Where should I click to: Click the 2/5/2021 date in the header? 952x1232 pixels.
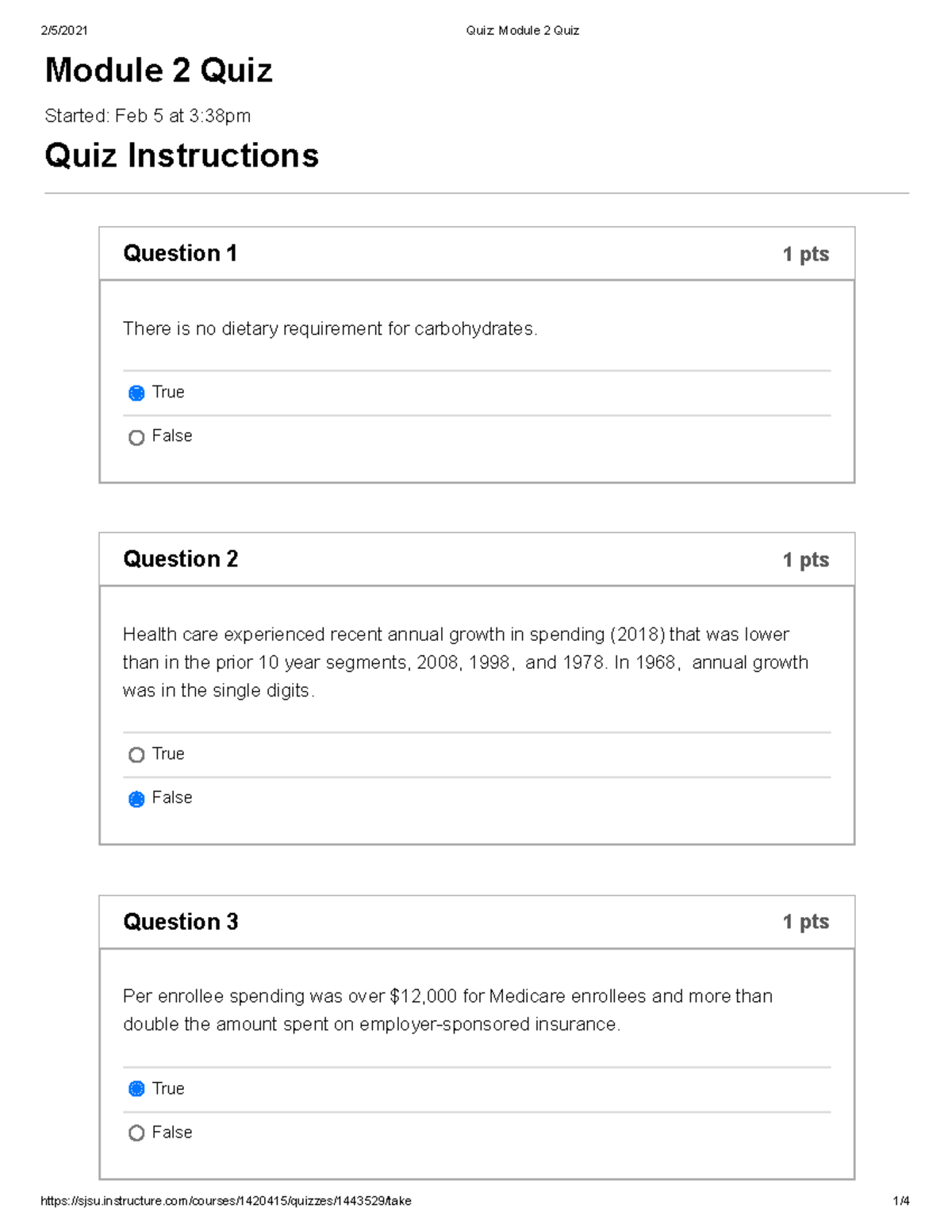pos(64,31)
